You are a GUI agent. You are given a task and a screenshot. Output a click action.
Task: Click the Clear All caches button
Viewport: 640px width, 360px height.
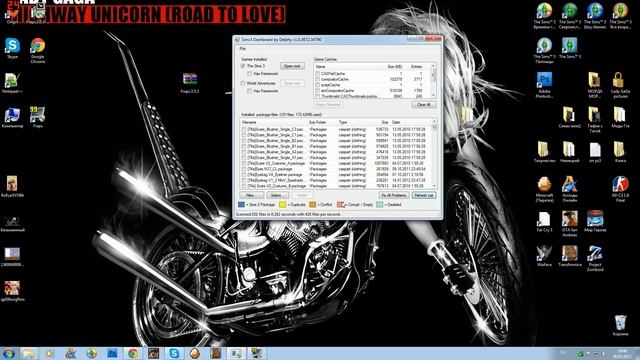424,105
